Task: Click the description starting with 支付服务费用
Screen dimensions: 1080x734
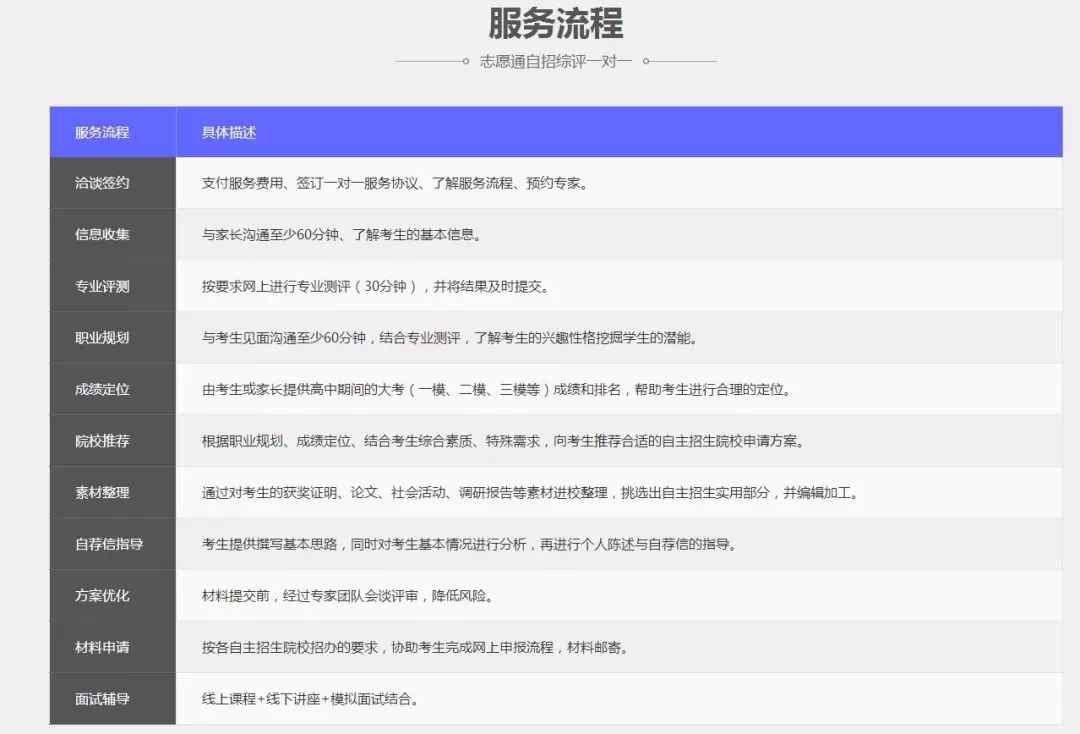Action: coord(395,183)
